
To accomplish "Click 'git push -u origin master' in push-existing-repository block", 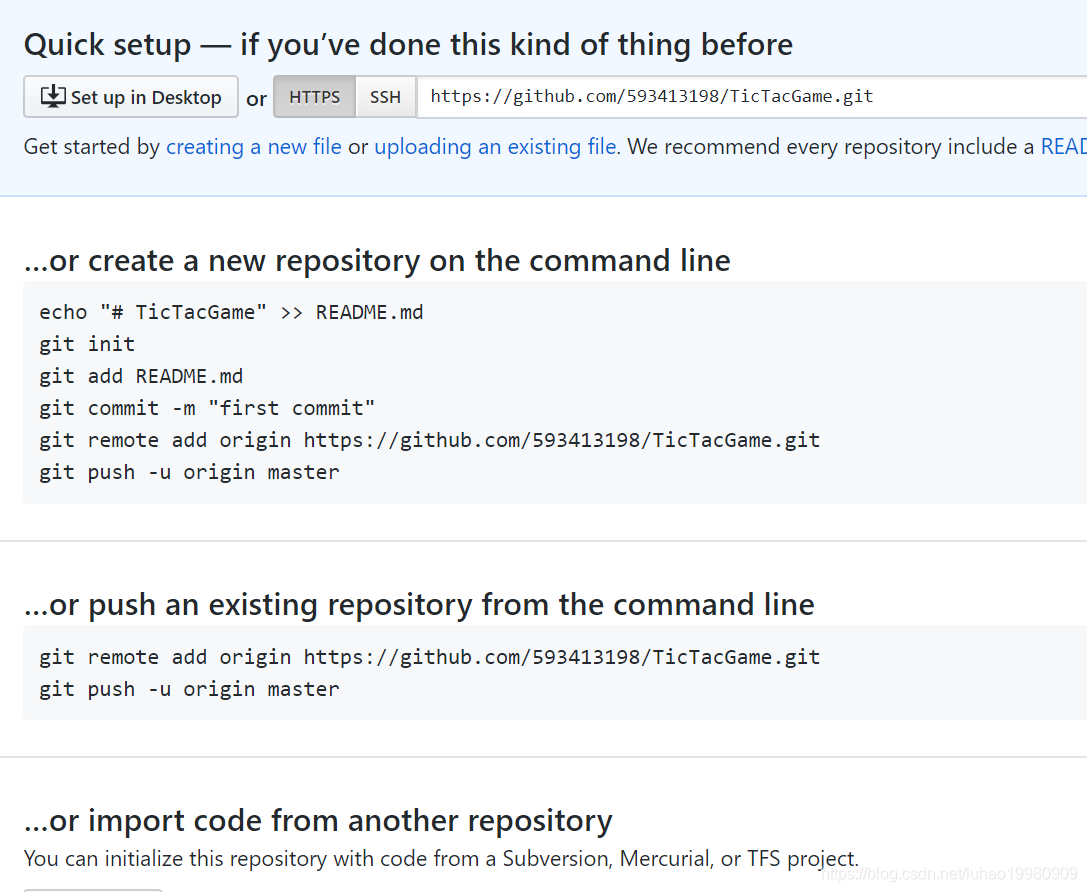I will pyautogui.click(x=189, y=689).
